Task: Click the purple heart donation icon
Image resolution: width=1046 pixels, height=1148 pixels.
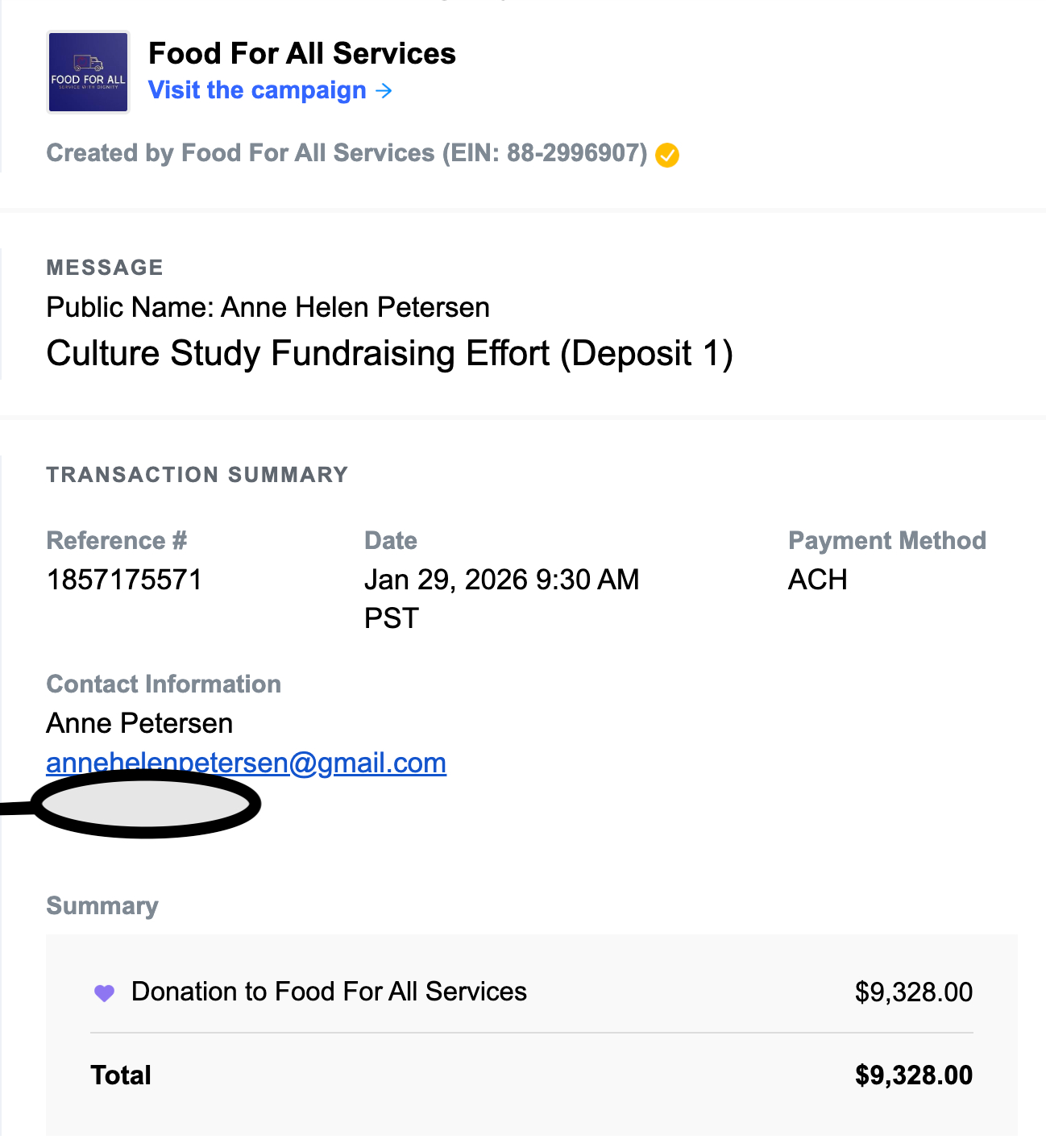Action: pyautogui.click(x=105, y=992)
